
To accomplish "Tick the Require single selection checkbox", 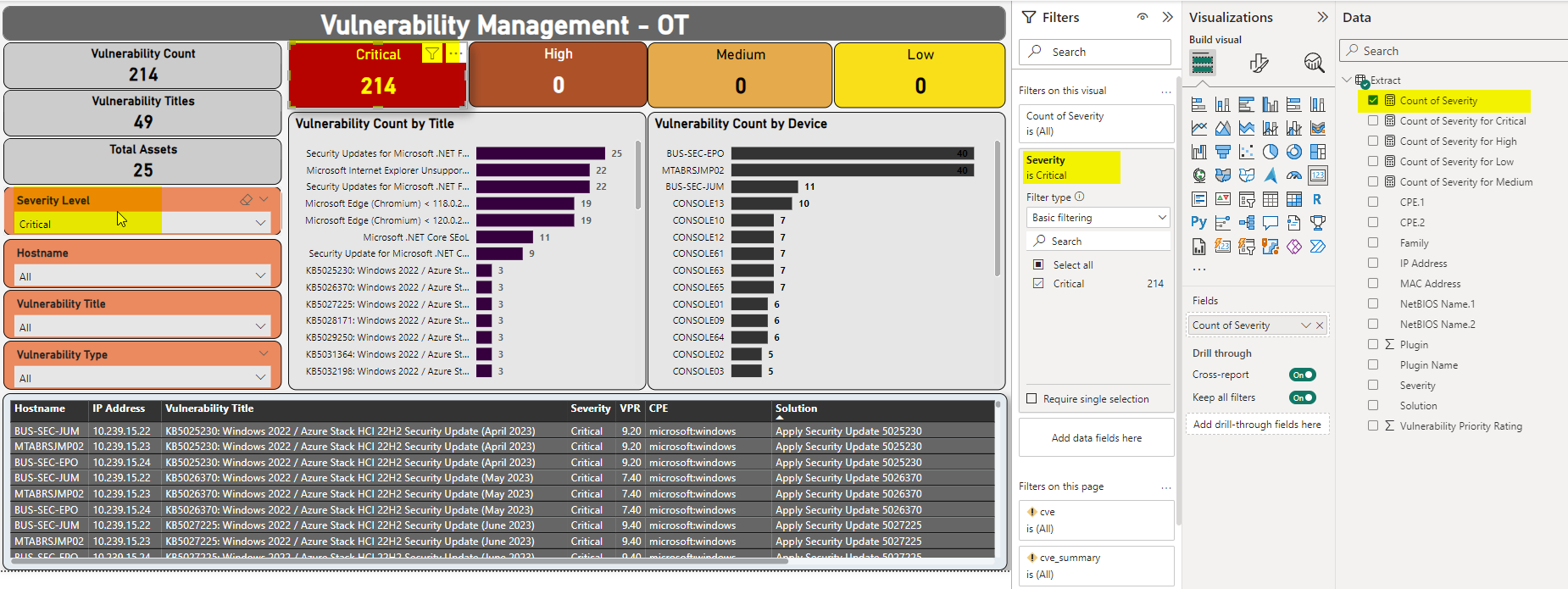I will (x=1031, y=399).
